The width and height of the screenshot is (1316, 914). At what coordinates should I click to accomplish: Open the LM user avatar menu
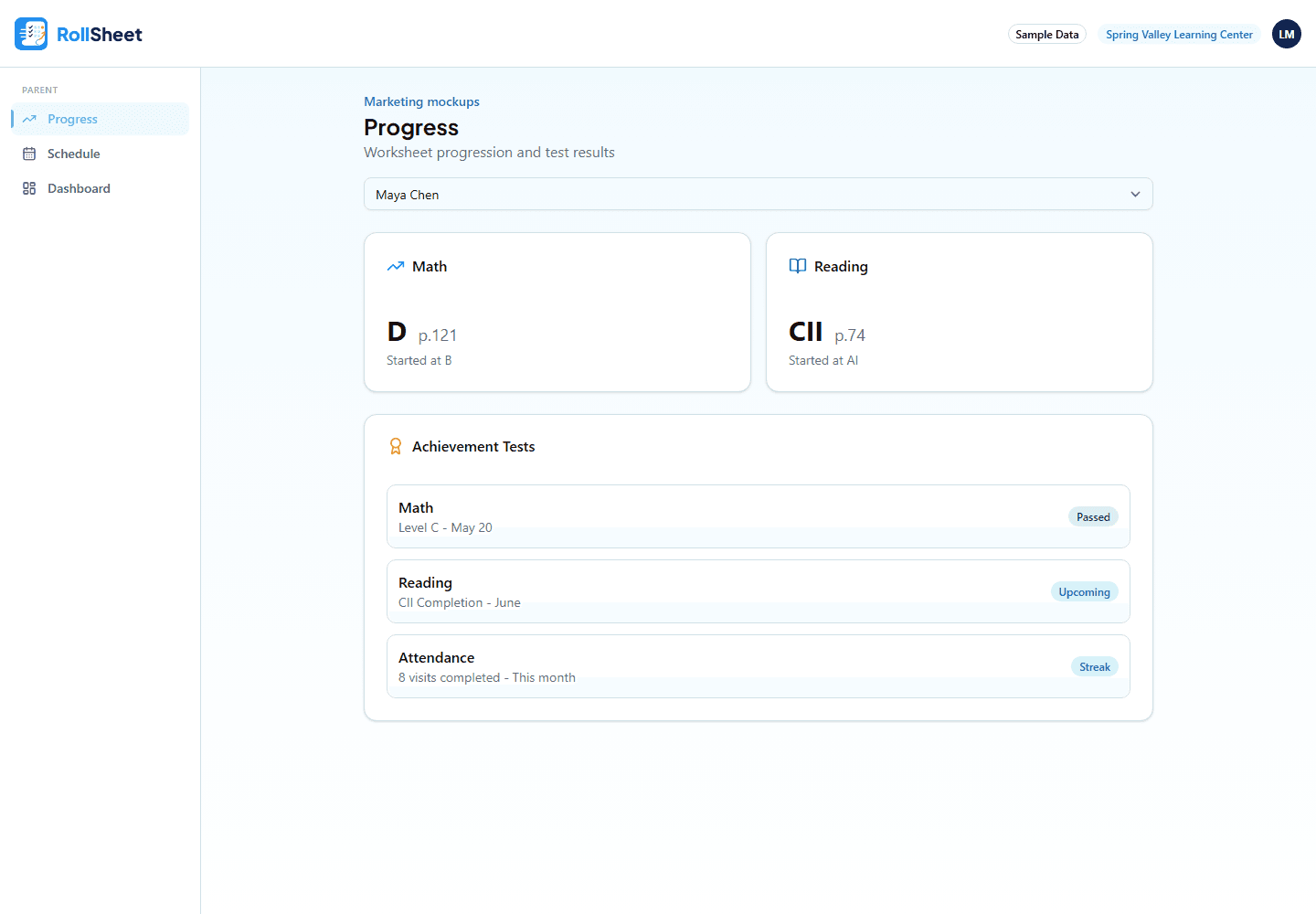click(x=1287, y=34)
